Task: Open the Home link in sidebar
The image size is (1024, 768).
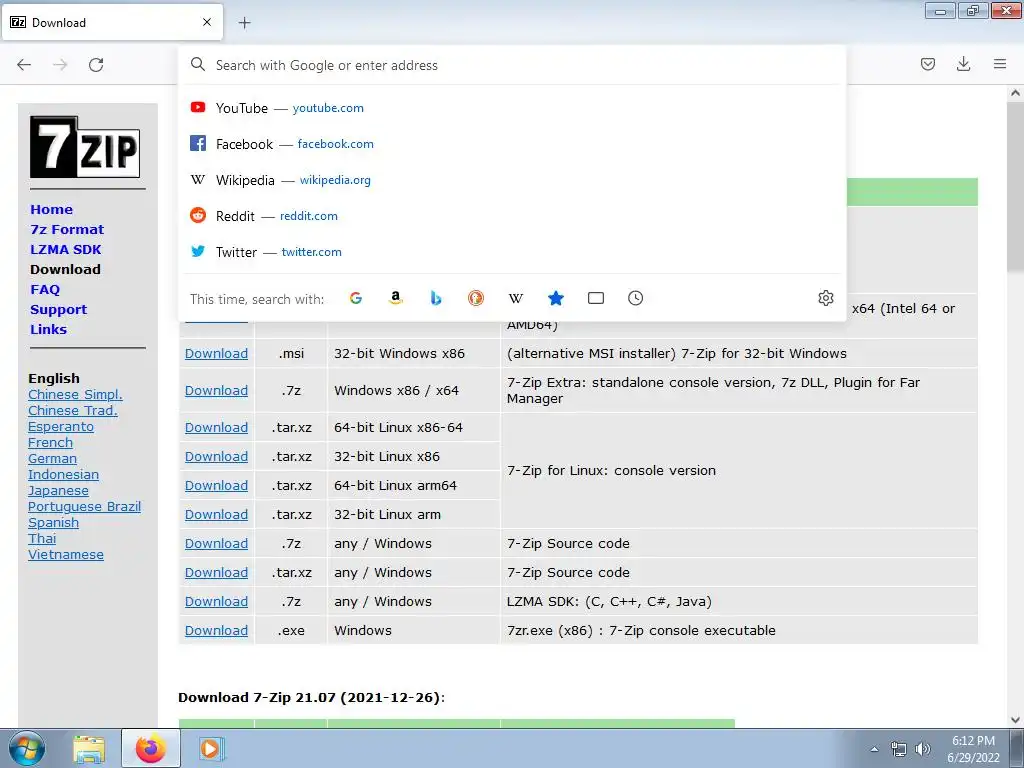Action: pyautogui.click(x=52, y=210)
